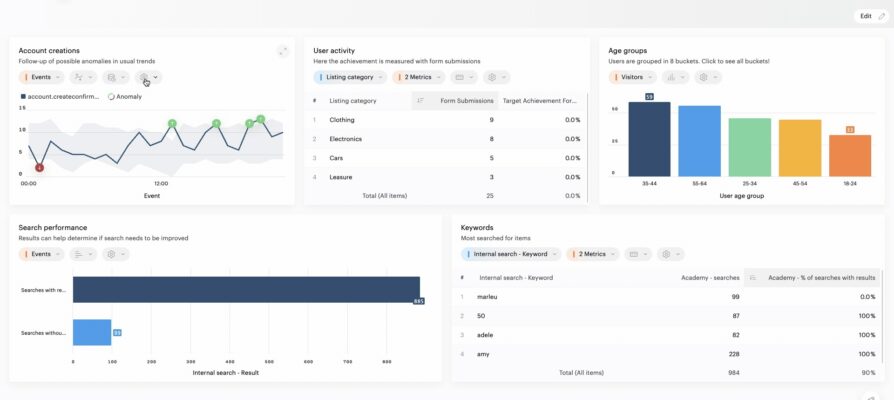The image size is (894, 400).
Task: Expand the Account creations widget to fullscreen
Action: click(x=283, y=51)
